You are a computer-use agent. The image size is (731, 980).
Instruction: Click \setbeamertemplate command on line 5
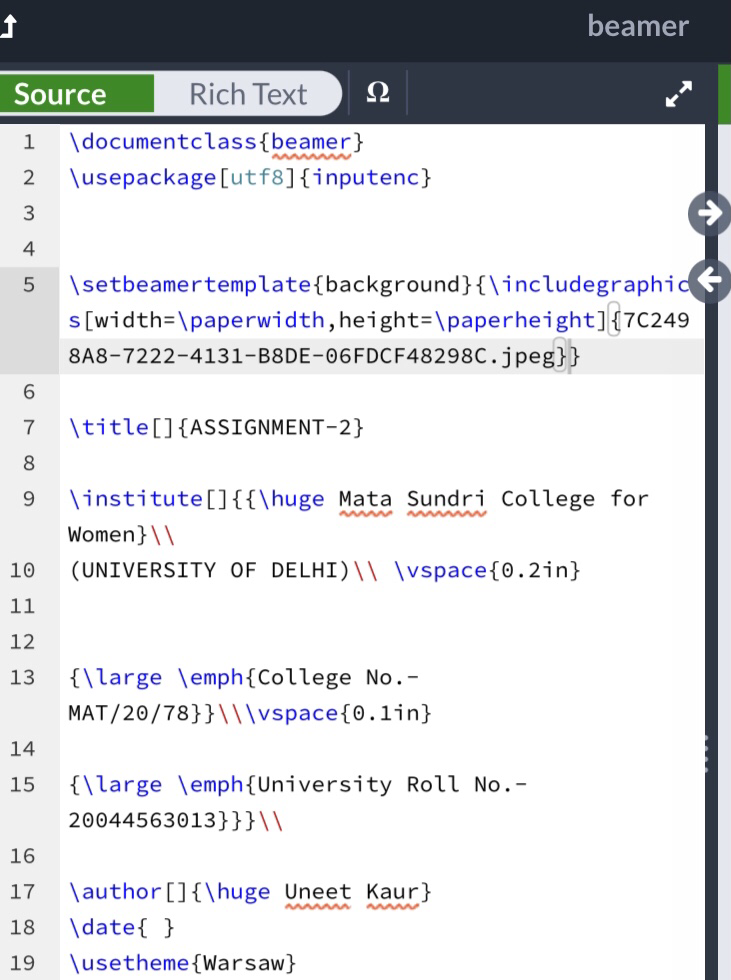(190, 284)
